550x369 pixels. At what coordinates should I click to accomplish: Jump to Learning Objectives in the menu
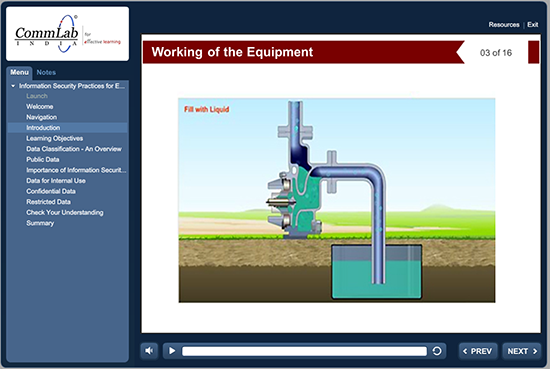(54, 138)
